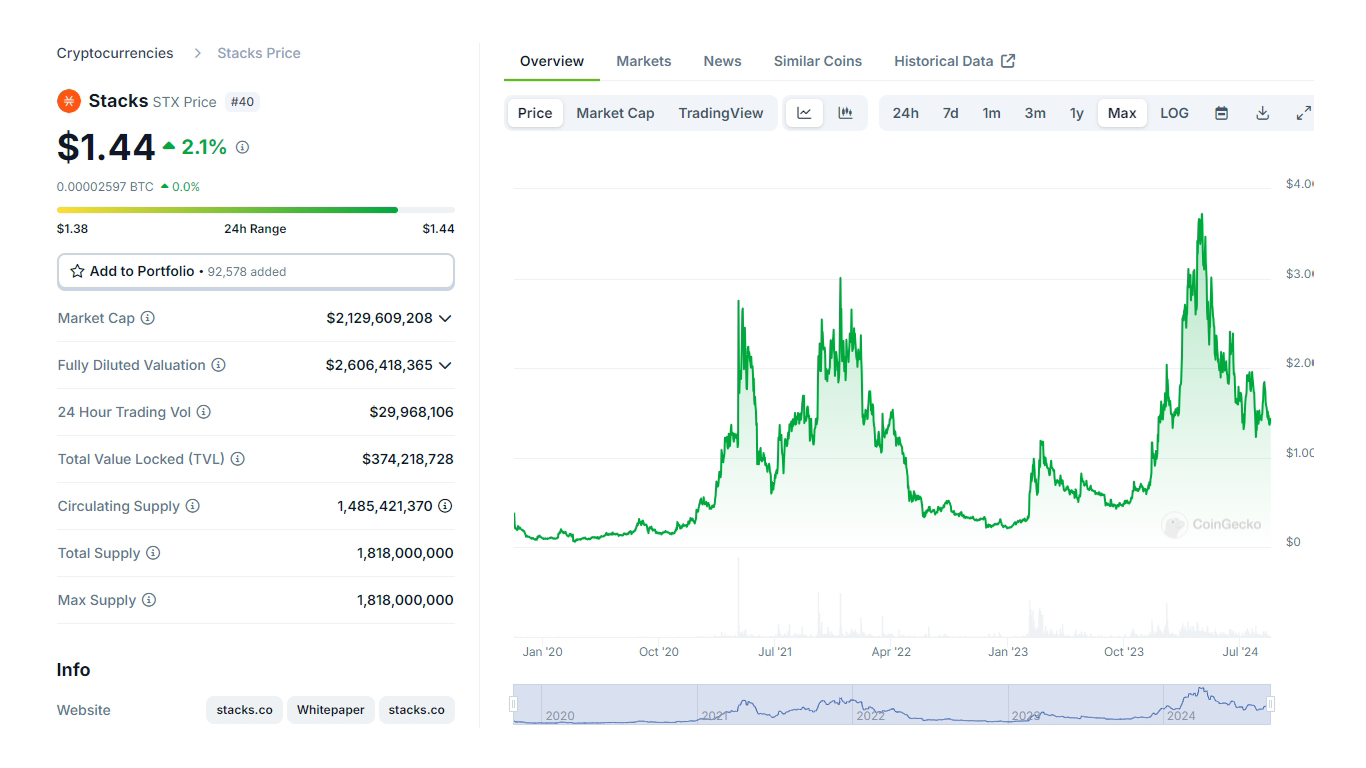Click the Stacks Price breadcrumb text
The width and height of the screenshot is (1366, 768).
259,53
